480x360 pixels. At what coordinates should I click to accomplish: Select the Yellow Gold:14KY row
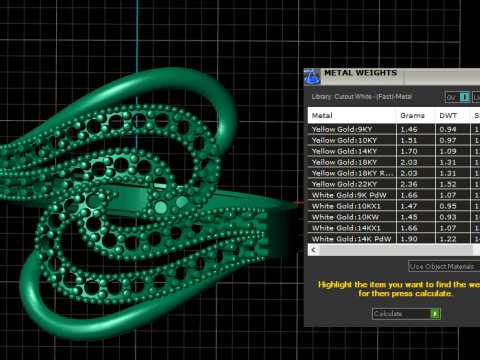pyautogui.click(x=393, y=151)
